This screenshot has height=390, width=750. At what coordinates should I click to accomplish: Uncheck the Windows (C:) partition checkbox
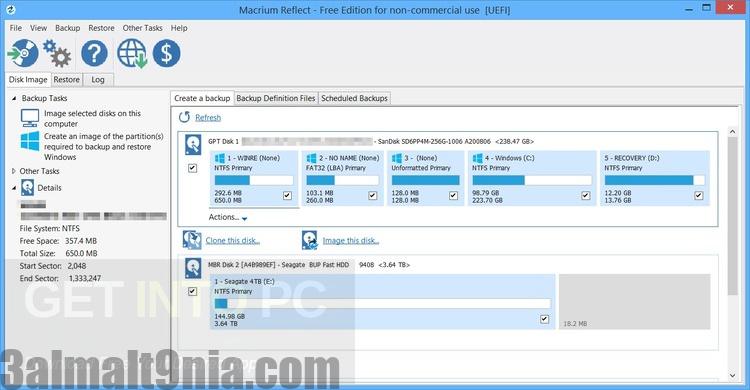coord(585,195)
